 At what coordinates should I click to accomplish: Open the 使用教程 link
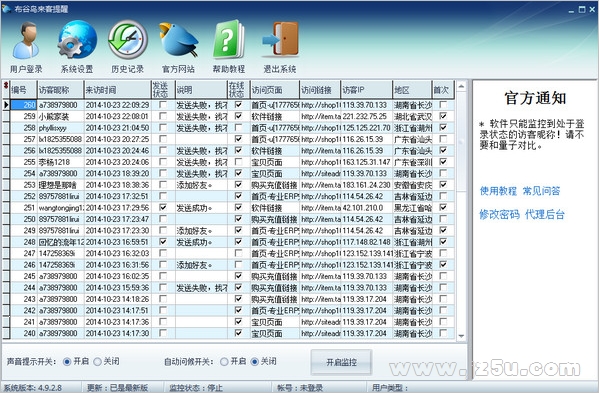pyautogui.click(x=498, y=191)
